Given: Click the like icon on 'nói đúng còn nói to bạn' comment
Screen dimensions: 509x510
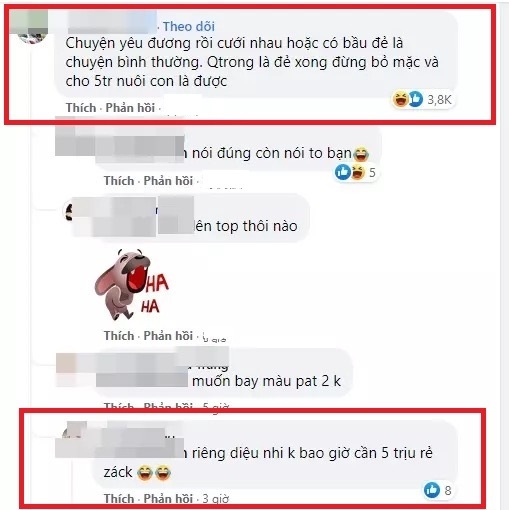Looking at the screenshot, I should tap(343, 172).
